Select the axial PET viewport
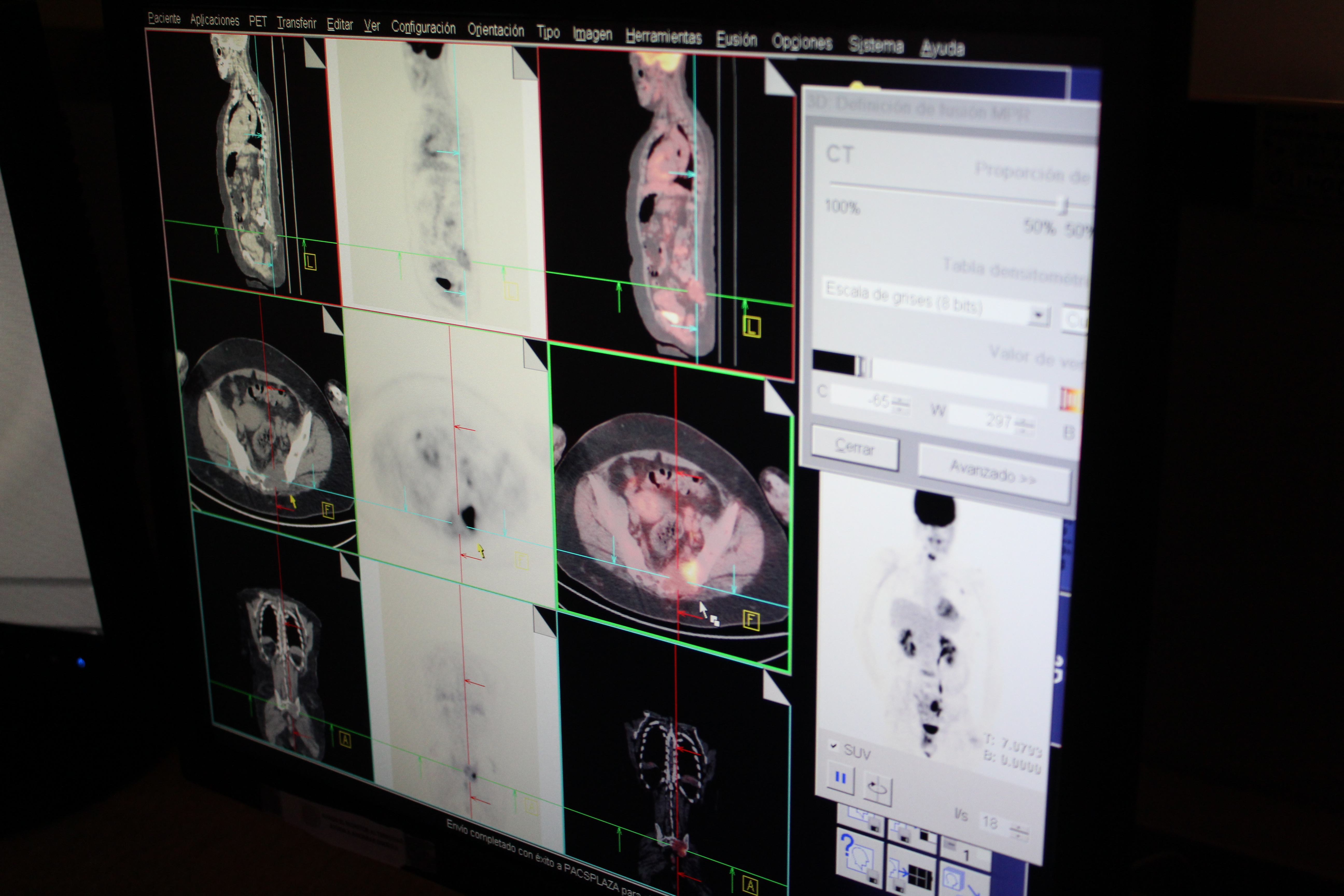The height and width of the screenshot is (896, 1344). tap(450, 457)
